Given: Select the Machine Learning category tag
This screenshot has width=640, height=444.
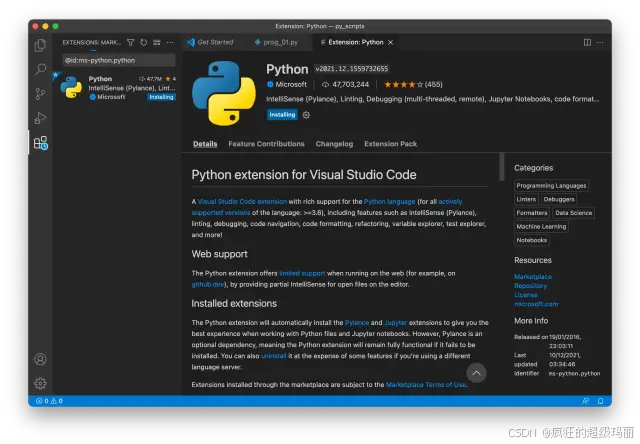Looking at the screenshot, I should [x=541, y=226].
